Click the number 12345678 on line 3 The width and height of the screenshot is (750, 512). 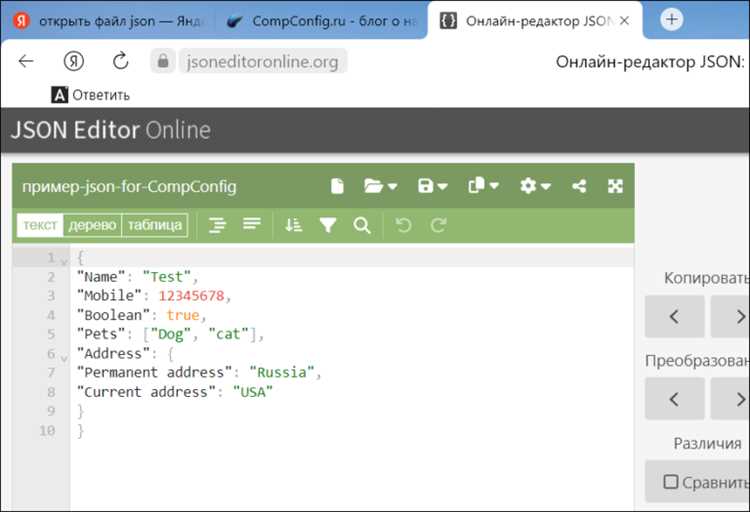tap(191, 296)
